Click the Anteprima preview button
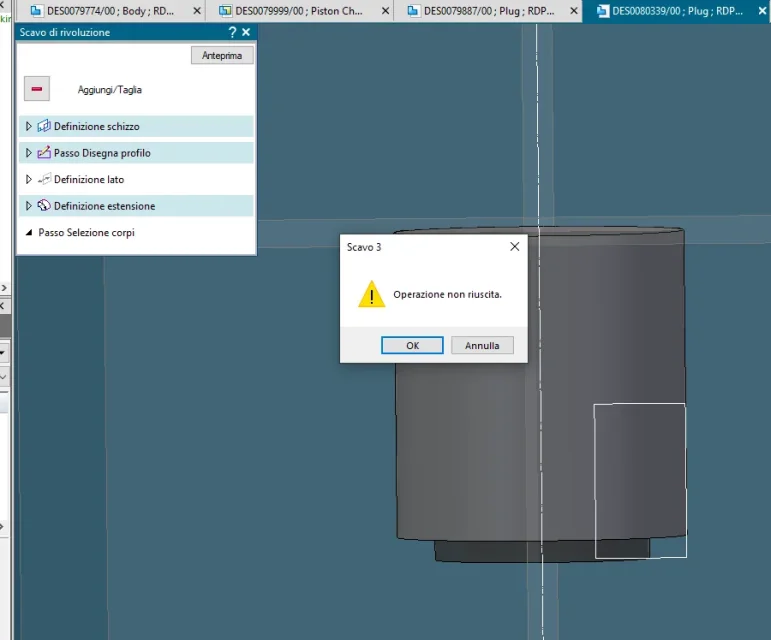Screen dimensions: 771x640 [222, 55]
